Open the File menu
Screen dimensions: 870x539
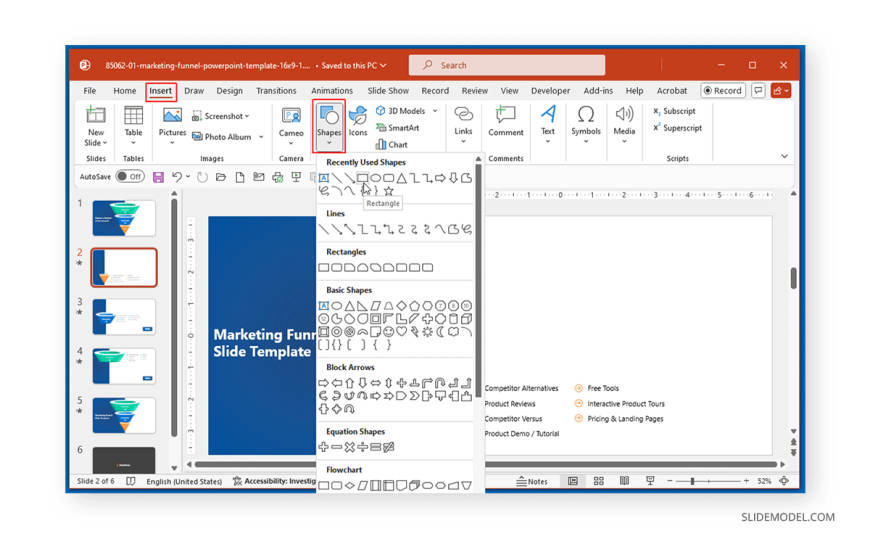click(89, 90)
